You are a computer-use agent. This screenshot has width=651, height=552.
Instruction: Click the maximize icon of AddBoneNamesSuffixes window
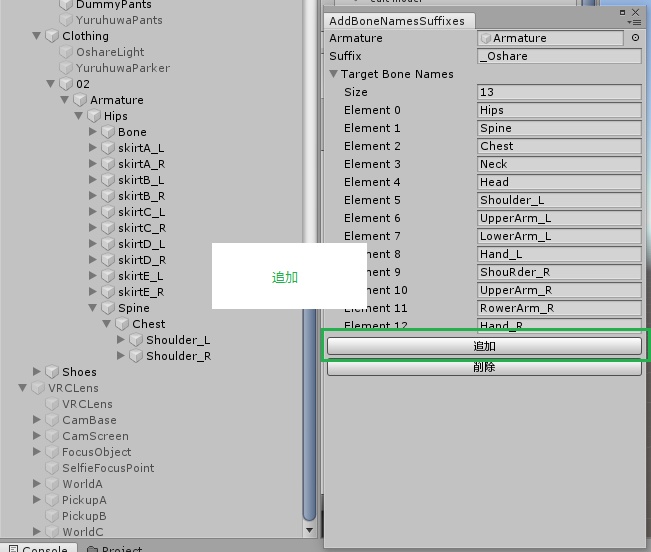pos(622,12)
